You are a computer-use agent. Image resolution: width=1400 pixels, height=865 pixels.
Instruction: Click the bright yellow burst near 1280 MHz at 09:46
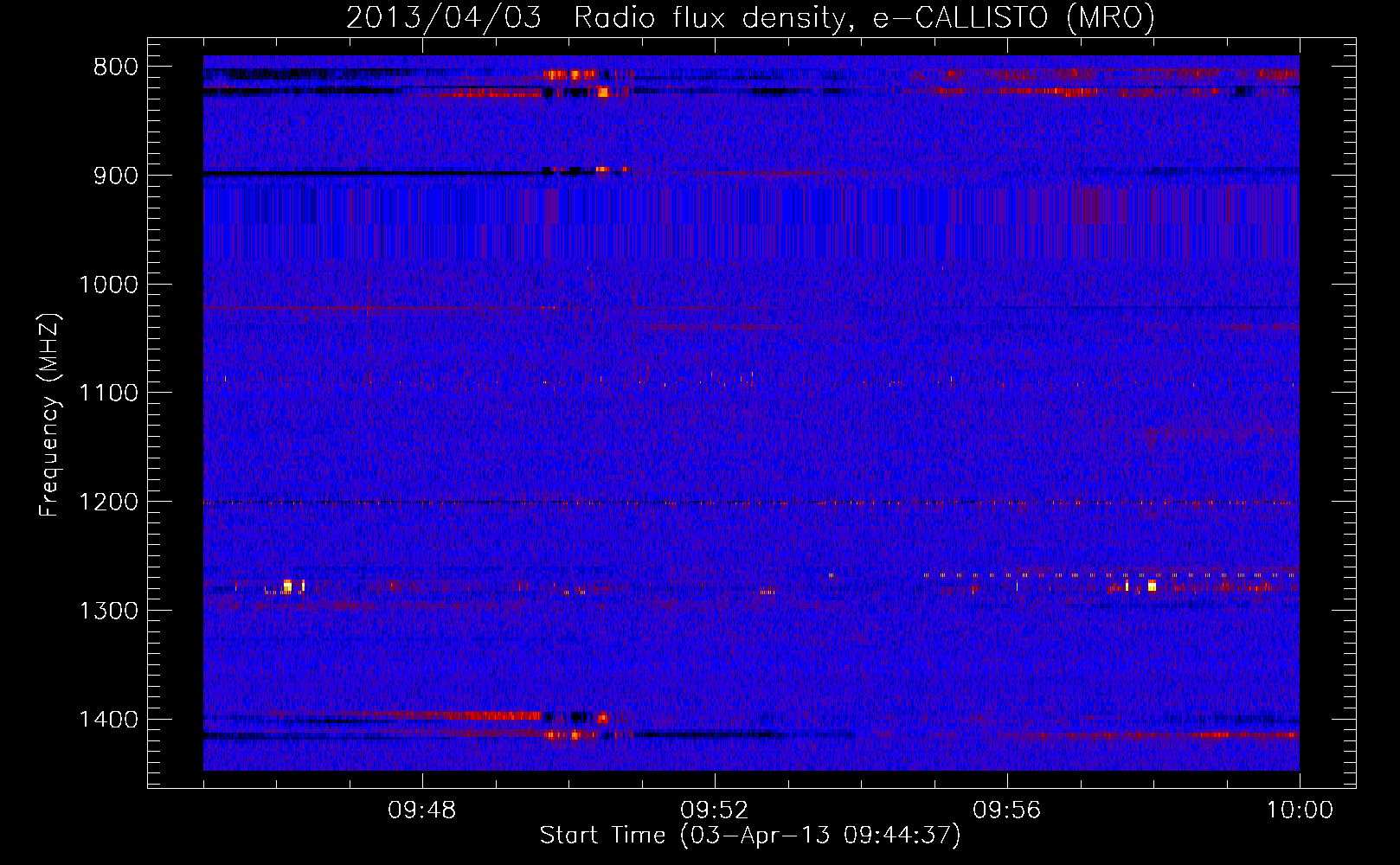(x=287, y=586)
